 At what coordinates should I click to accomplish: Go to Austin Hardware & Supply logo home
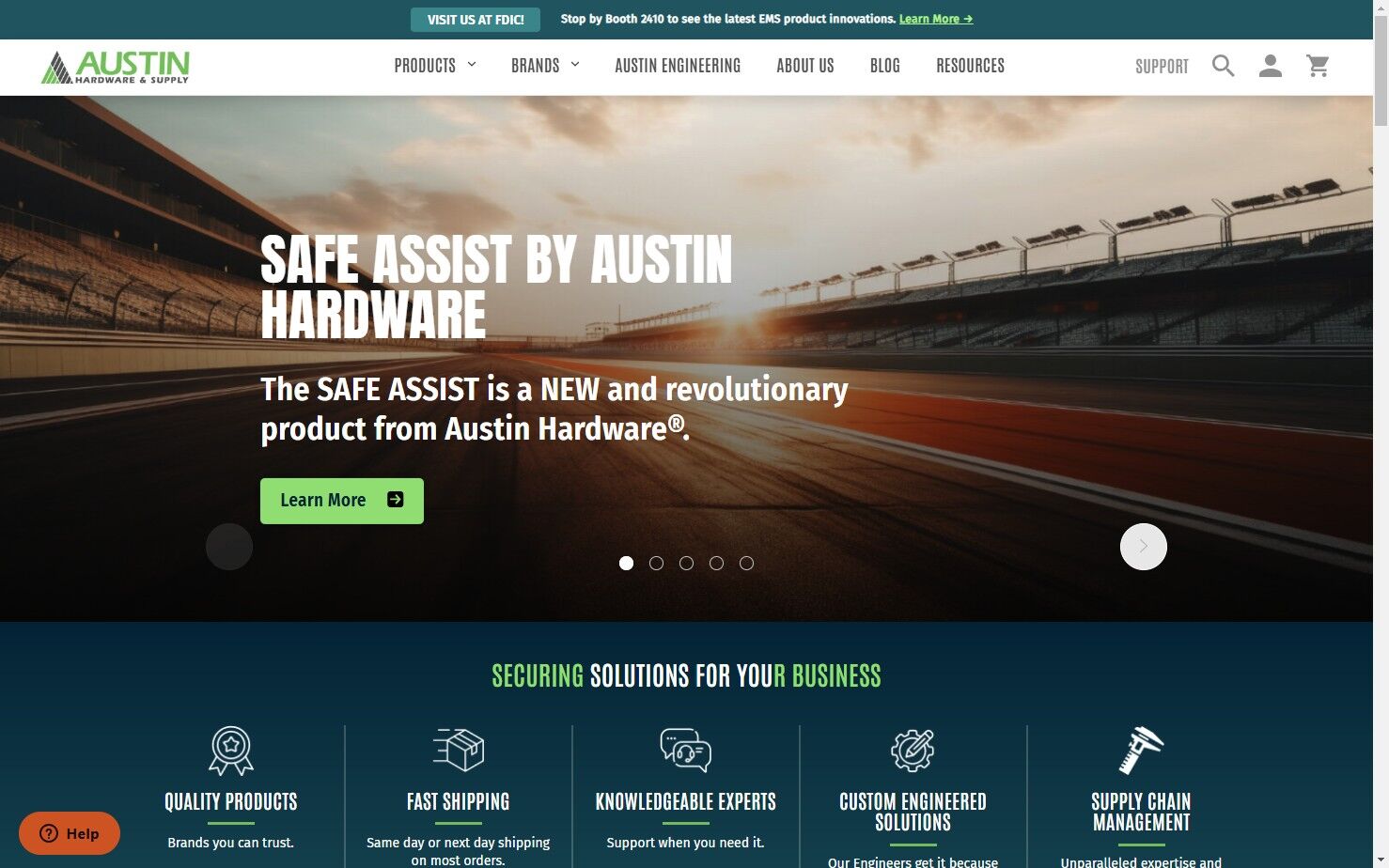pyautogui.click(x=116, y=67)
